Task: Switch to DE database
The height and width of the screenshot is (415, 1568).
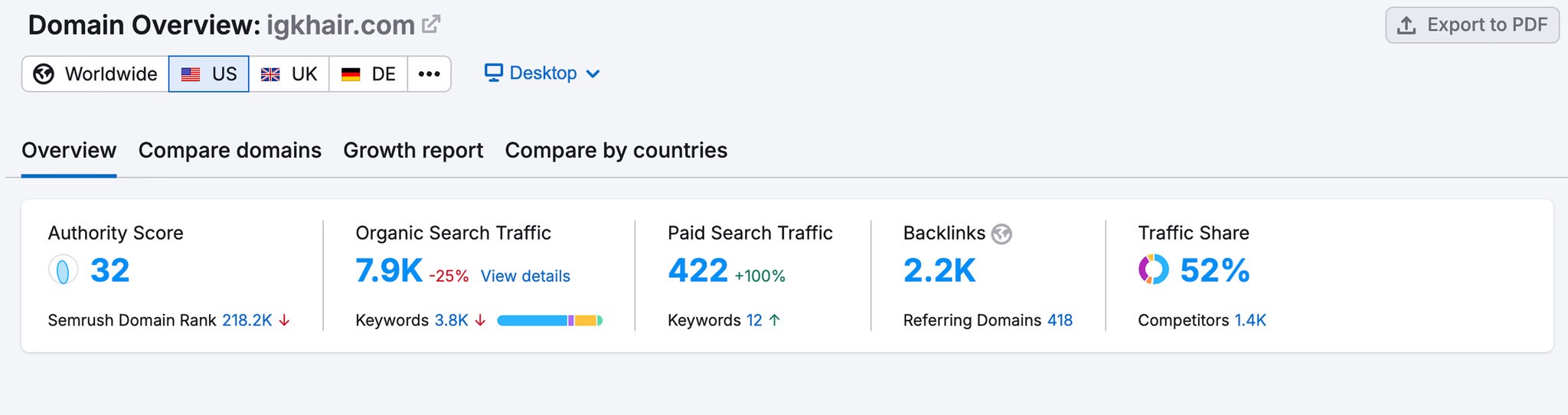Action: click(368, 74)
